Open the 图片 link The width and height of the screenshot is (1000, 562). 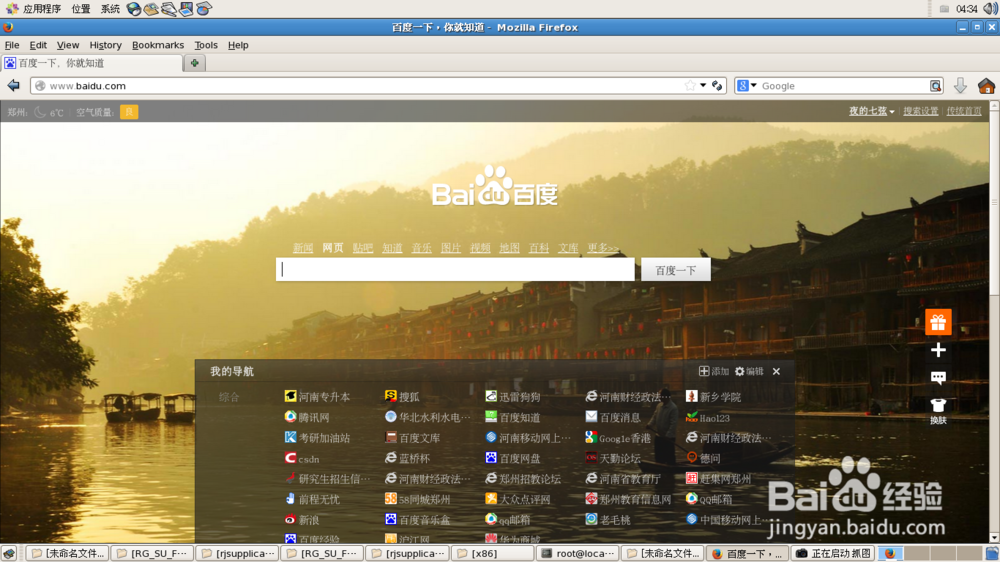pos(450,248)
